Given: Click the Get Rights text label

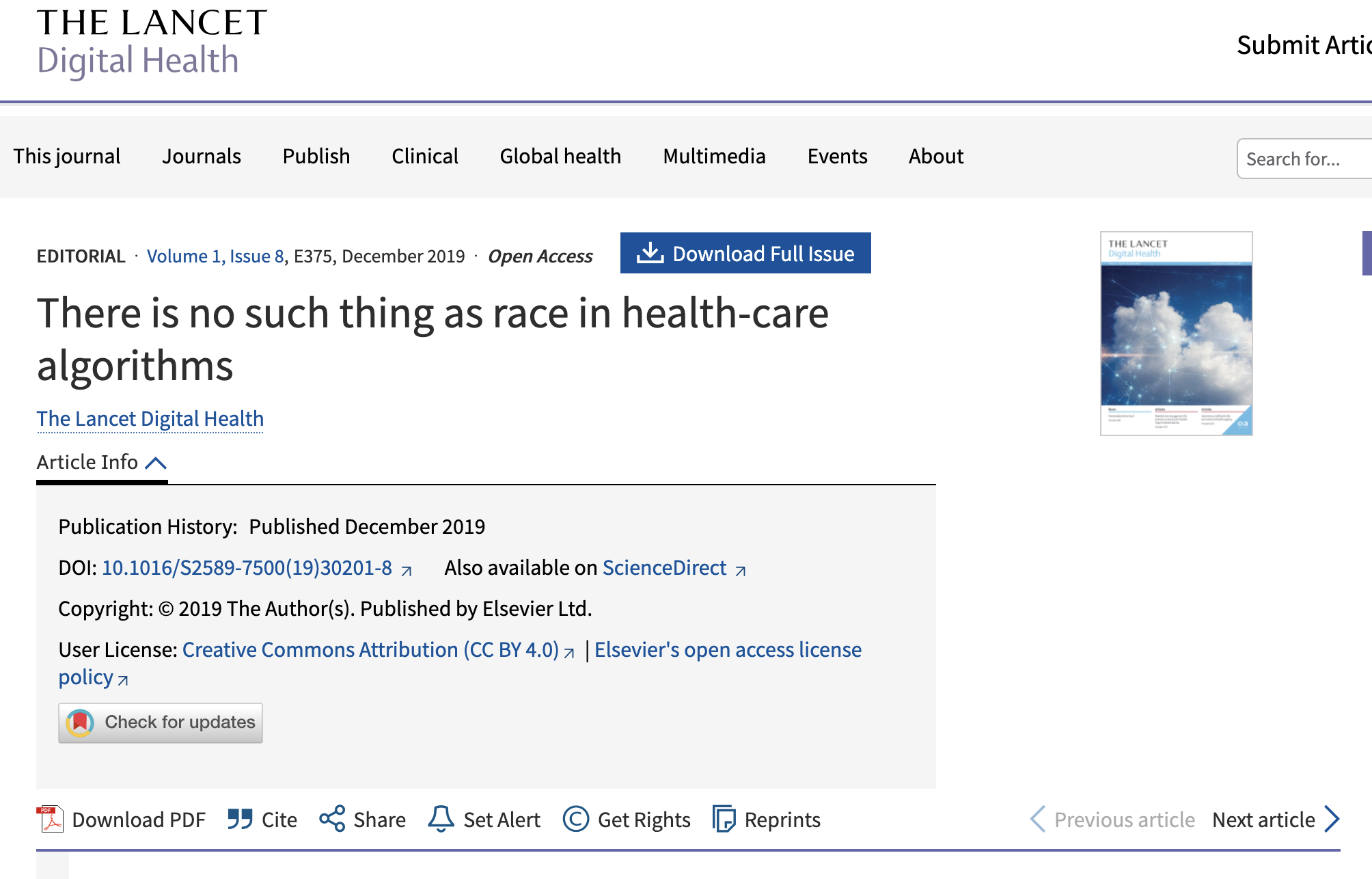Looking at the screenshot, I should (x=644, y=820).
